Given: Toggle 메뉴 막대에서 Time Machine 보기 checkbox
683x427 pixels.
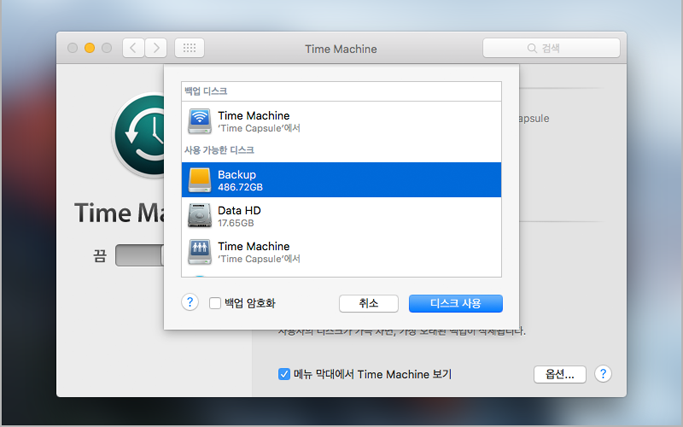Looking at the screenshot, I should click(284, 374).
